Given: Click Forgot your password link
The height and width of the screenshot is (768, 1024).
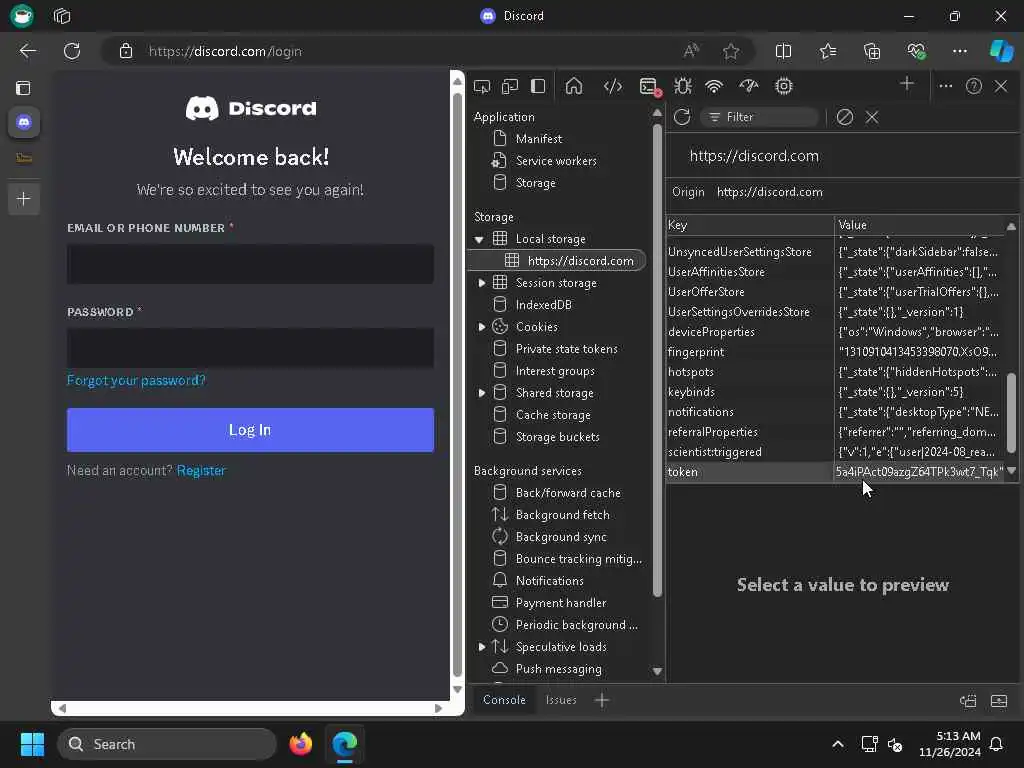Looking at the screenshot, I should tap(136, 380).
